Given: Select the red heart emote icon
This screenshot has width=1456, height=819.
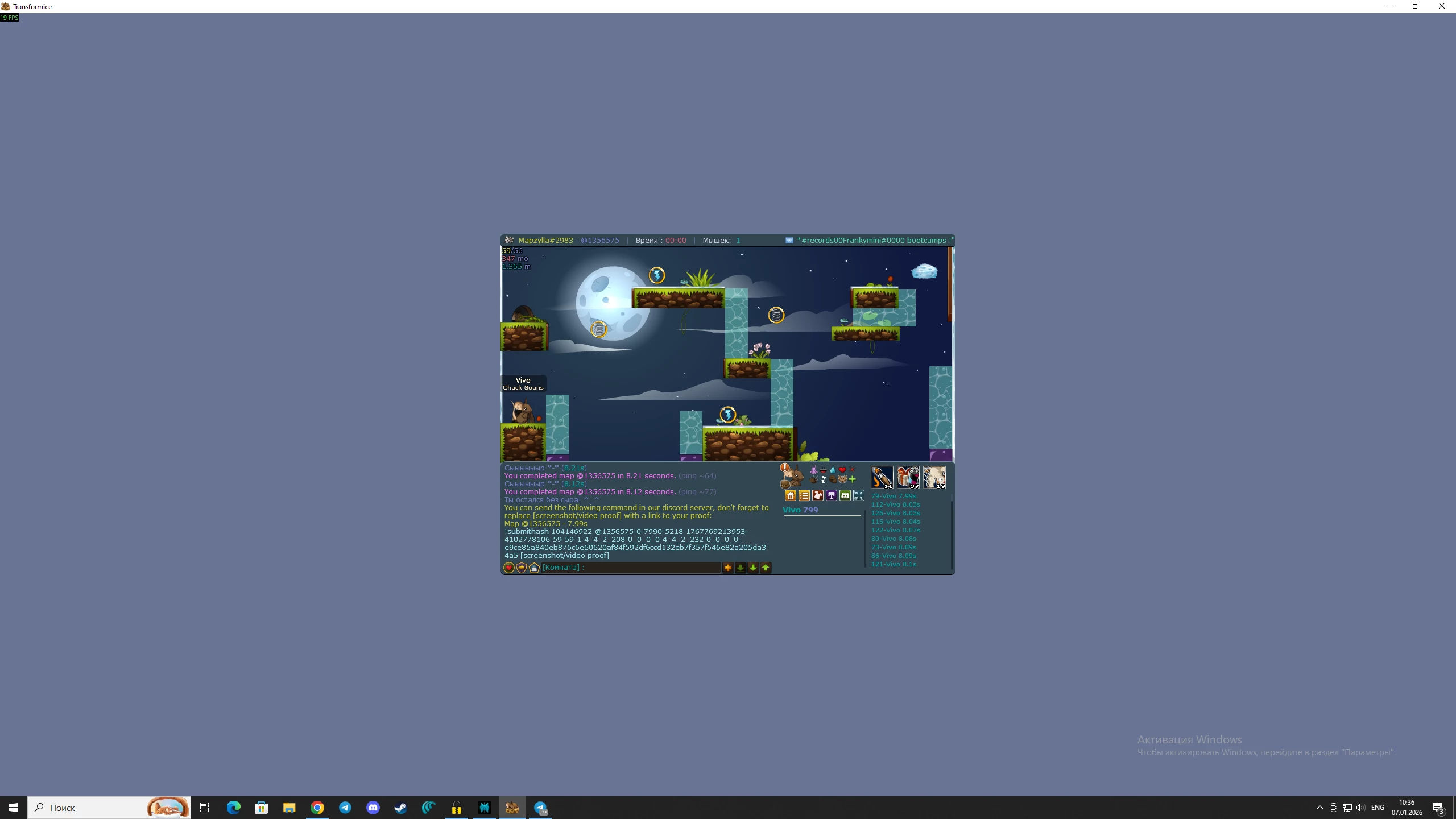Looking at the screenshot, I should click(x=842, y=470).
